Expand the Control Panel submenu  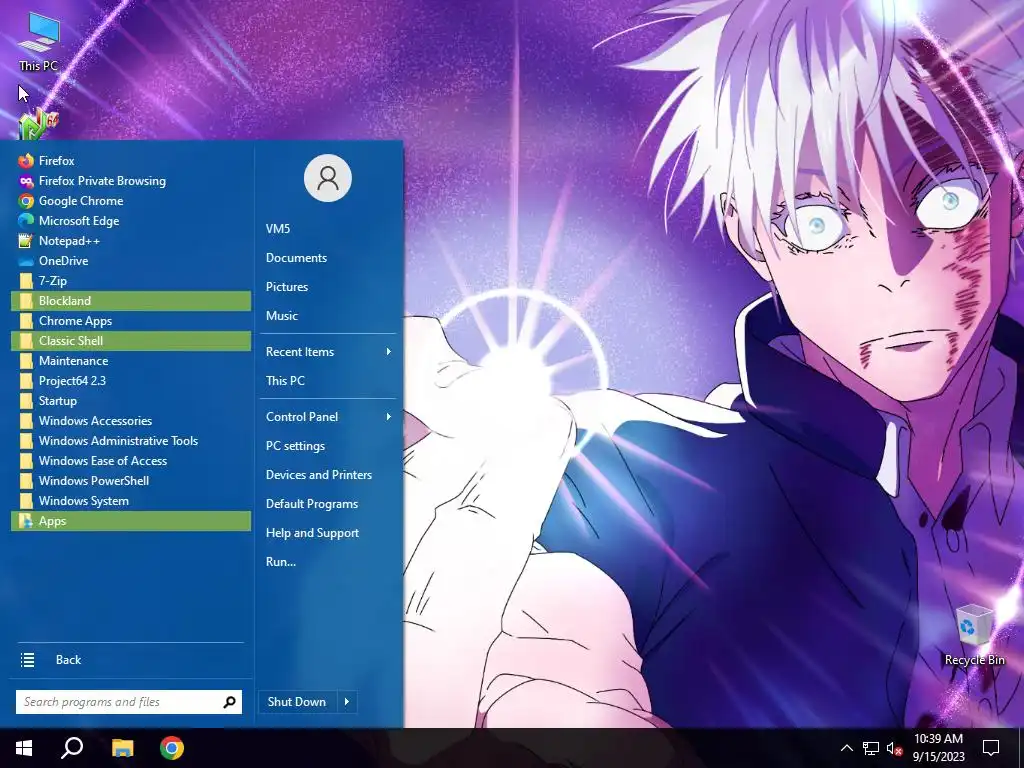click(328, 417)
